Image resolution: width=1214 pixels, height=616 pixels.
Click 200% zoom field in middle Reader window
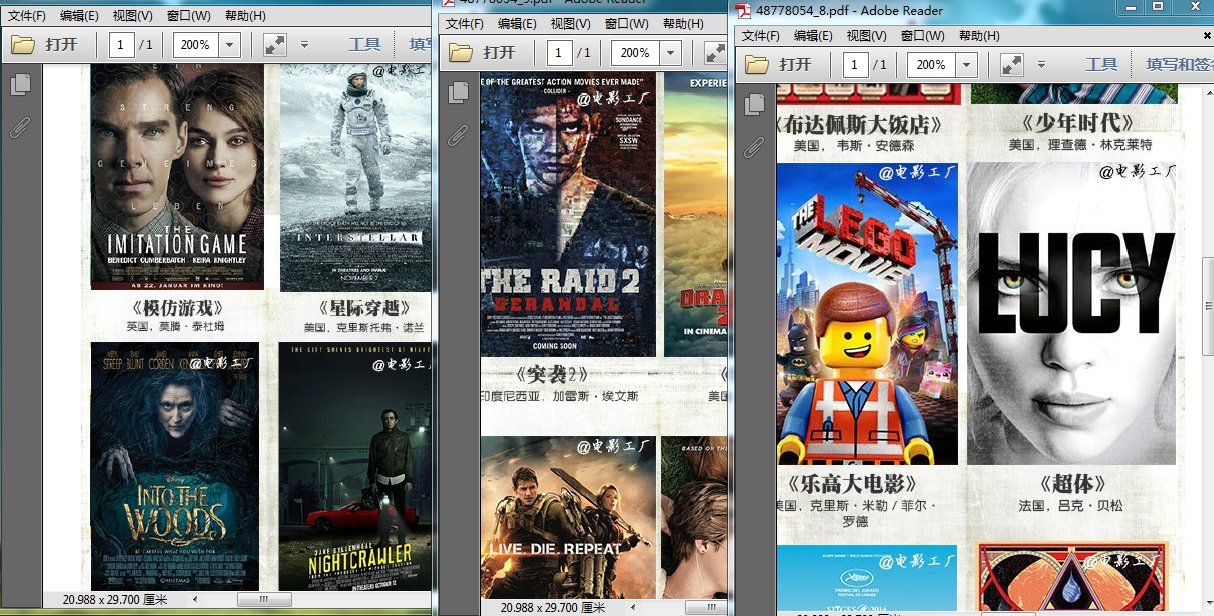635,53
